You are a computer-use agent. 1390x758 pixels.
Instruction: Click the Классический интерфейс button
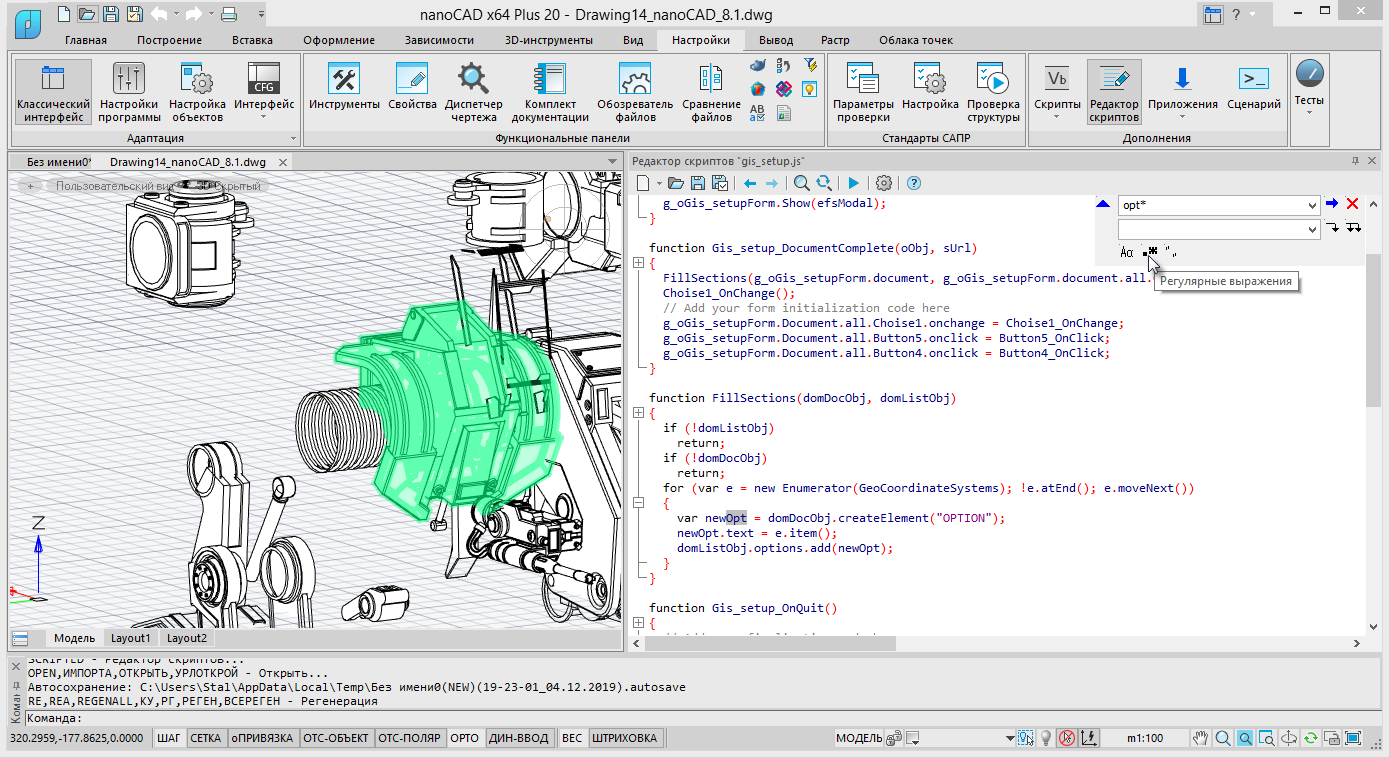click(x=53, y=92)
